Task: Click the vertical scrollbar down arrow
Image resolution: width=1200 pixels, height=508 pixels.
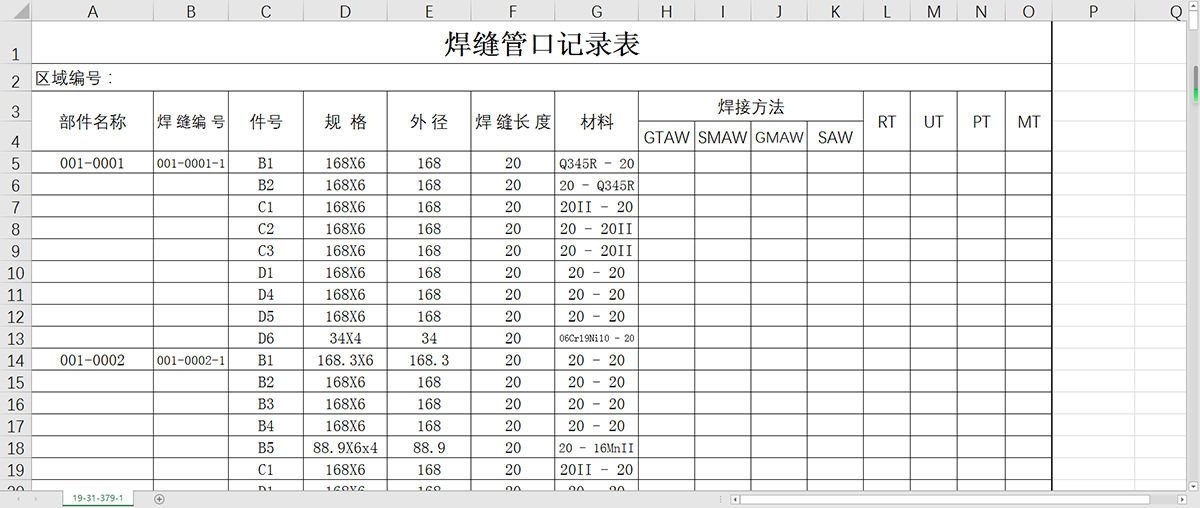Action: pyautogui.click(x=1194, y=484)
